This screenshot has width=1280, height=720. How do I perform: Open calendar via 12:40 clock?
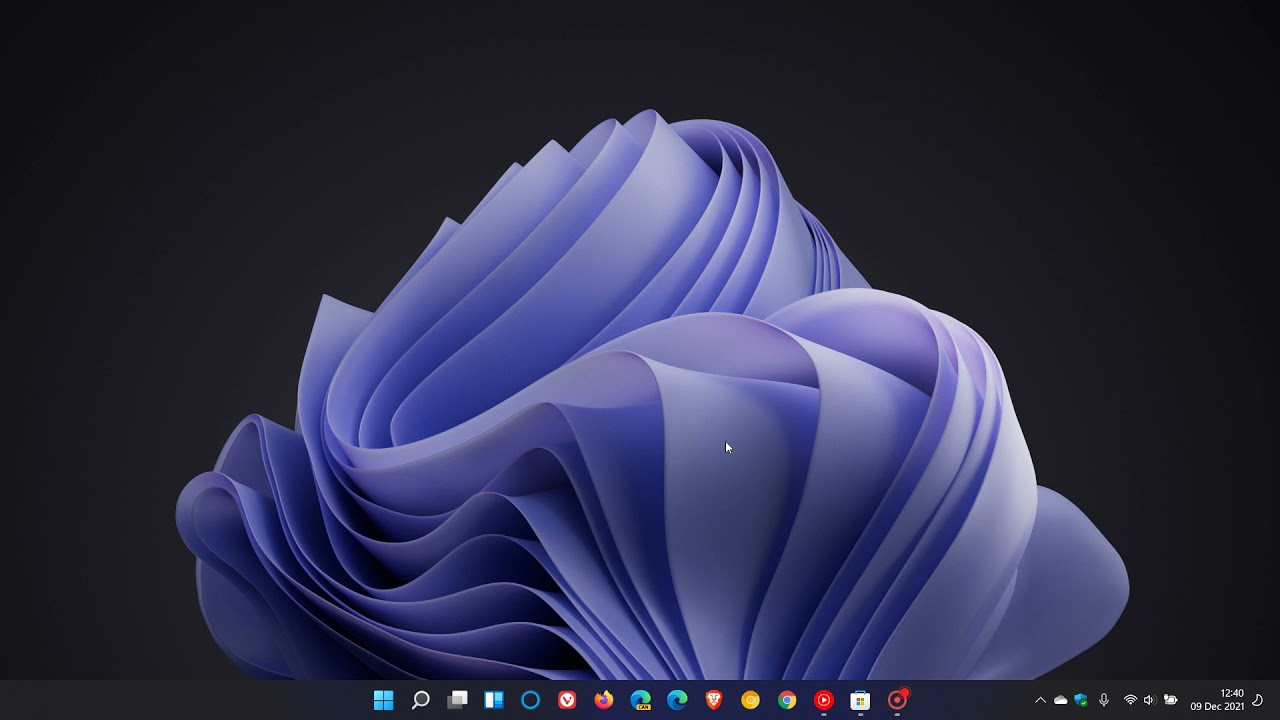1217,700
